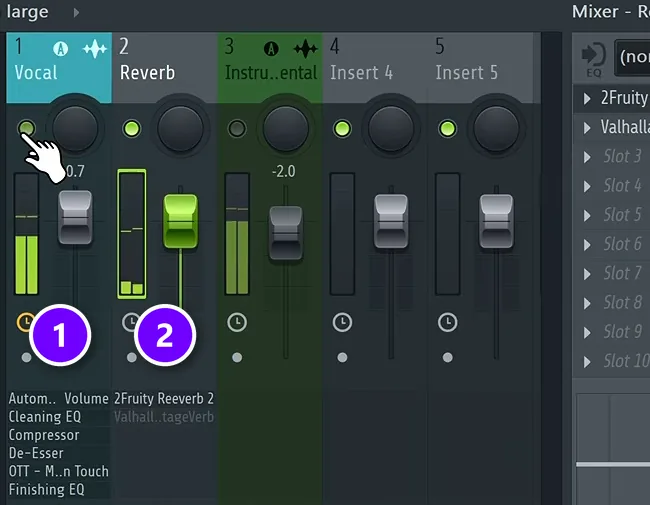Open the Slot 10 arrow menu
650x505 pixels.
pyautogui.click(x=587, y=362)
